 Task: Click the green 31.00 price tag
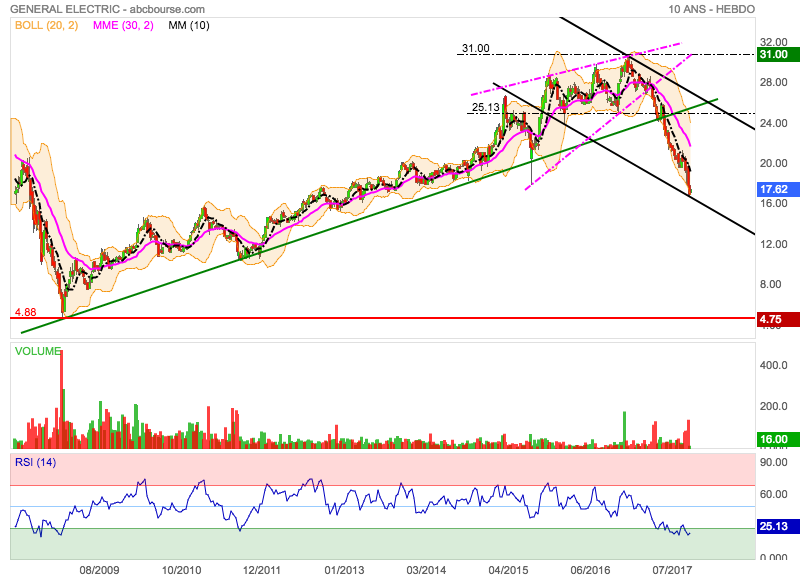click(778, 55)
